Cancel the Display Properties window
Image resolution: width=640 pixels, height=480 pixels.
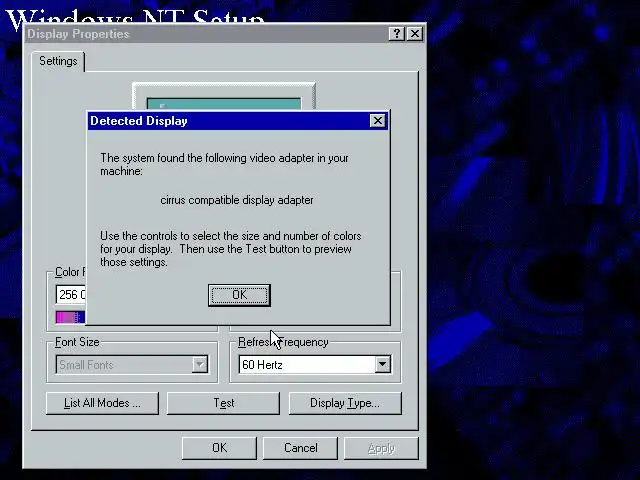[x=300, y=448]
